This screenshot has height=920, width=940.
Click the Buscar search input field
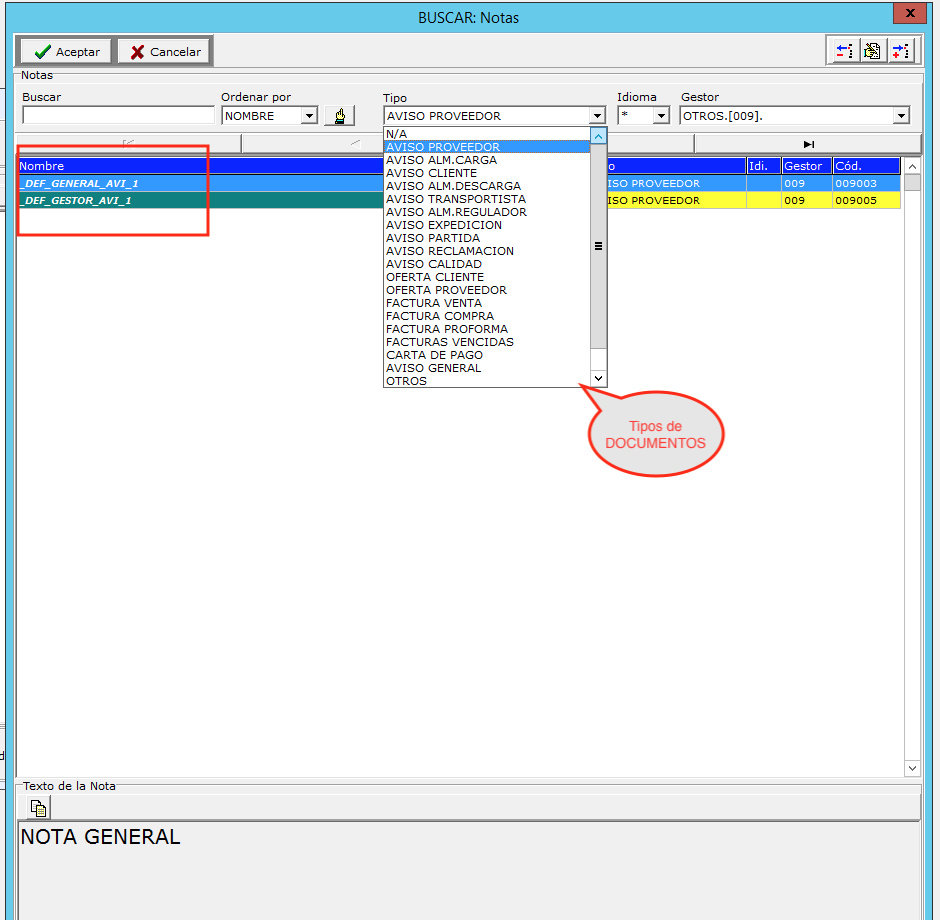point(118,116)
